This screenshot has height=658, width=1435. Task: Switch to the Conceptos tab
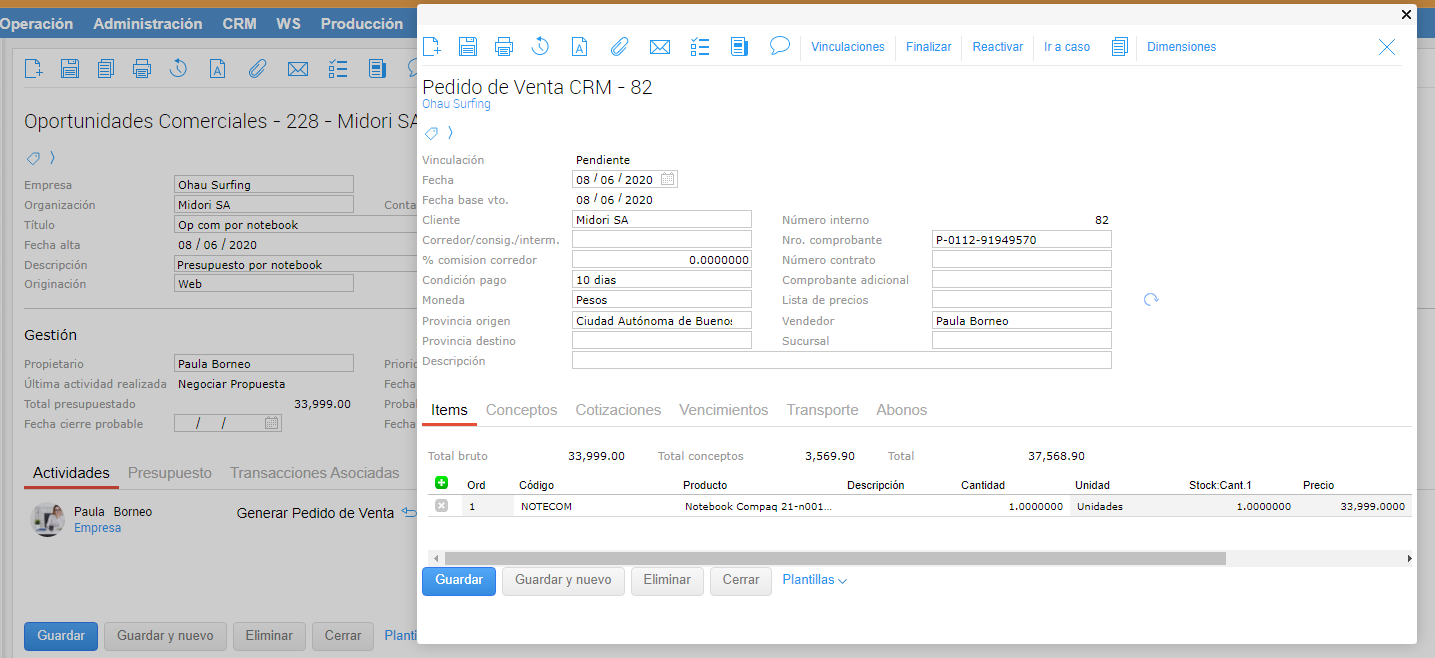pos(521,410)
